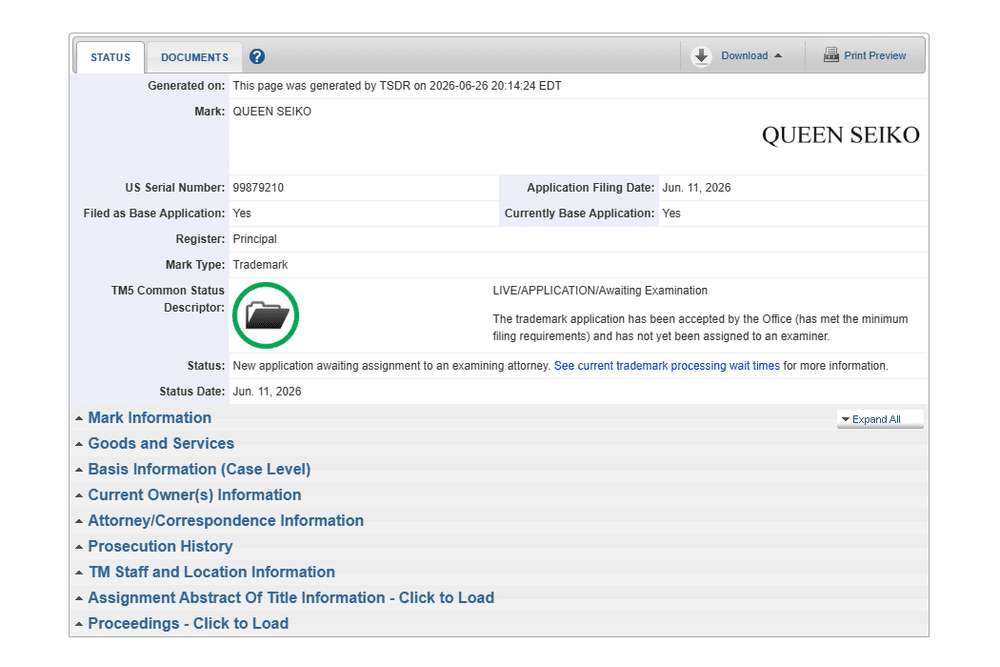Click the large QUEEN SEIKO mark image
This screenshot has height=667, width=1000.
click(841, 135)
